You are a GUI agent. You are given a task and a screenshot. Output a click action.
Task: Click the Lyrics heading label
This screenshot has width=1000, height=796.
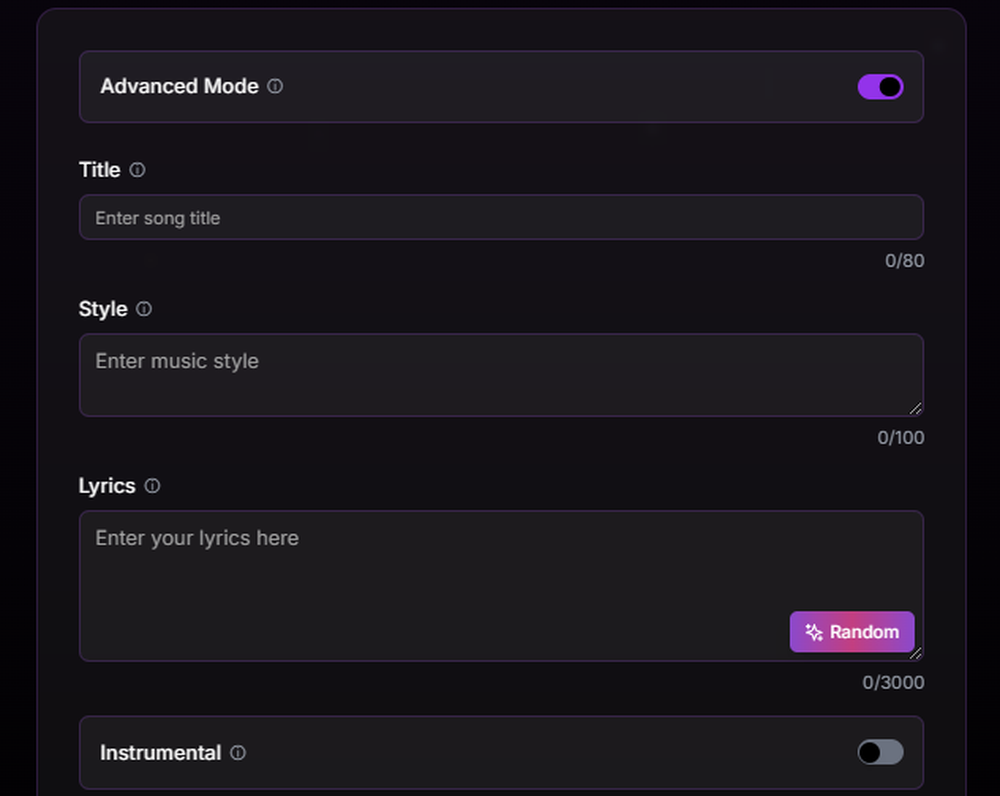coord(107,486)
